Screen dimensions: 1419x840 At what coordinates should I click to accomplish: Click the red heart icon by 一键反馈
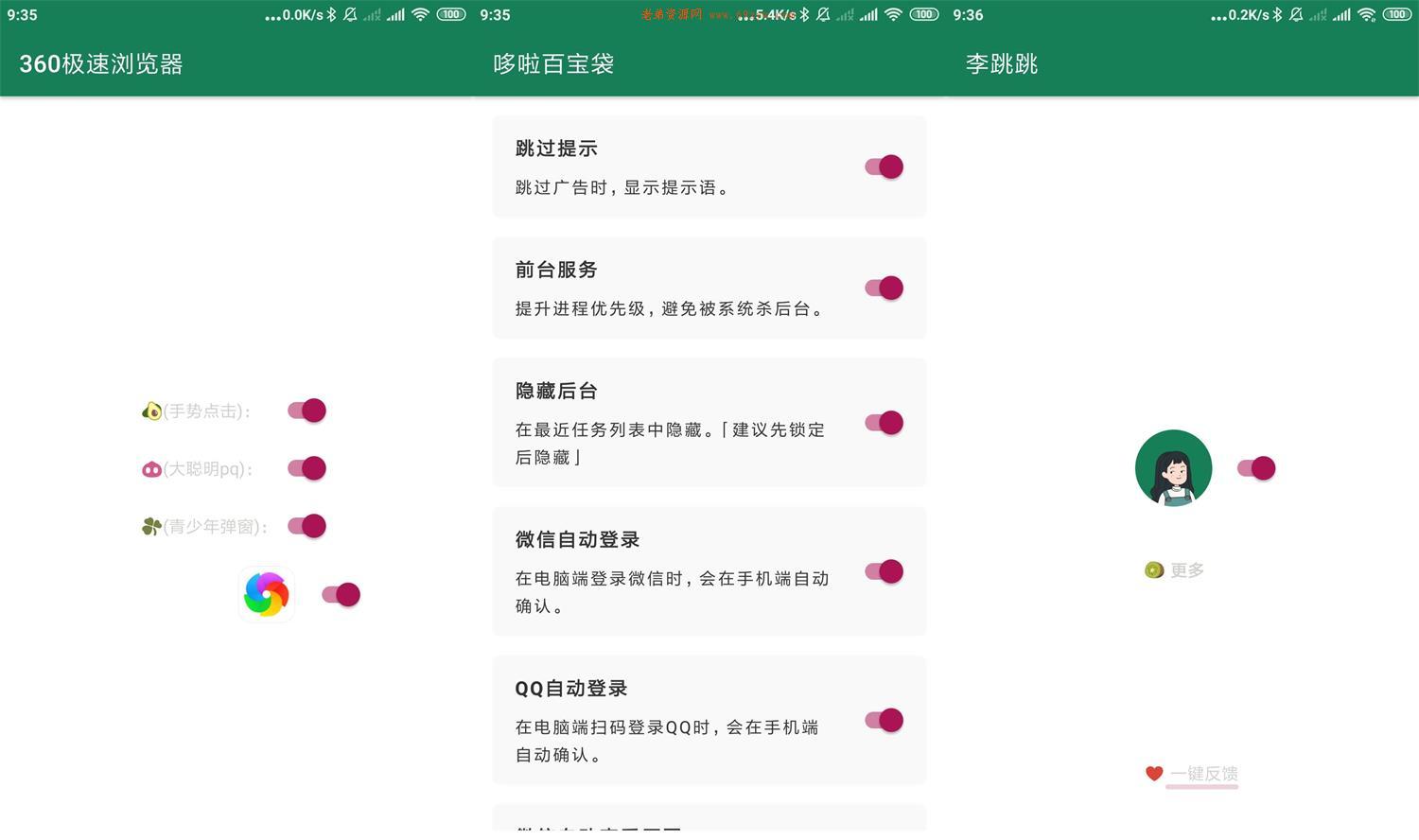pos(1154,773)
